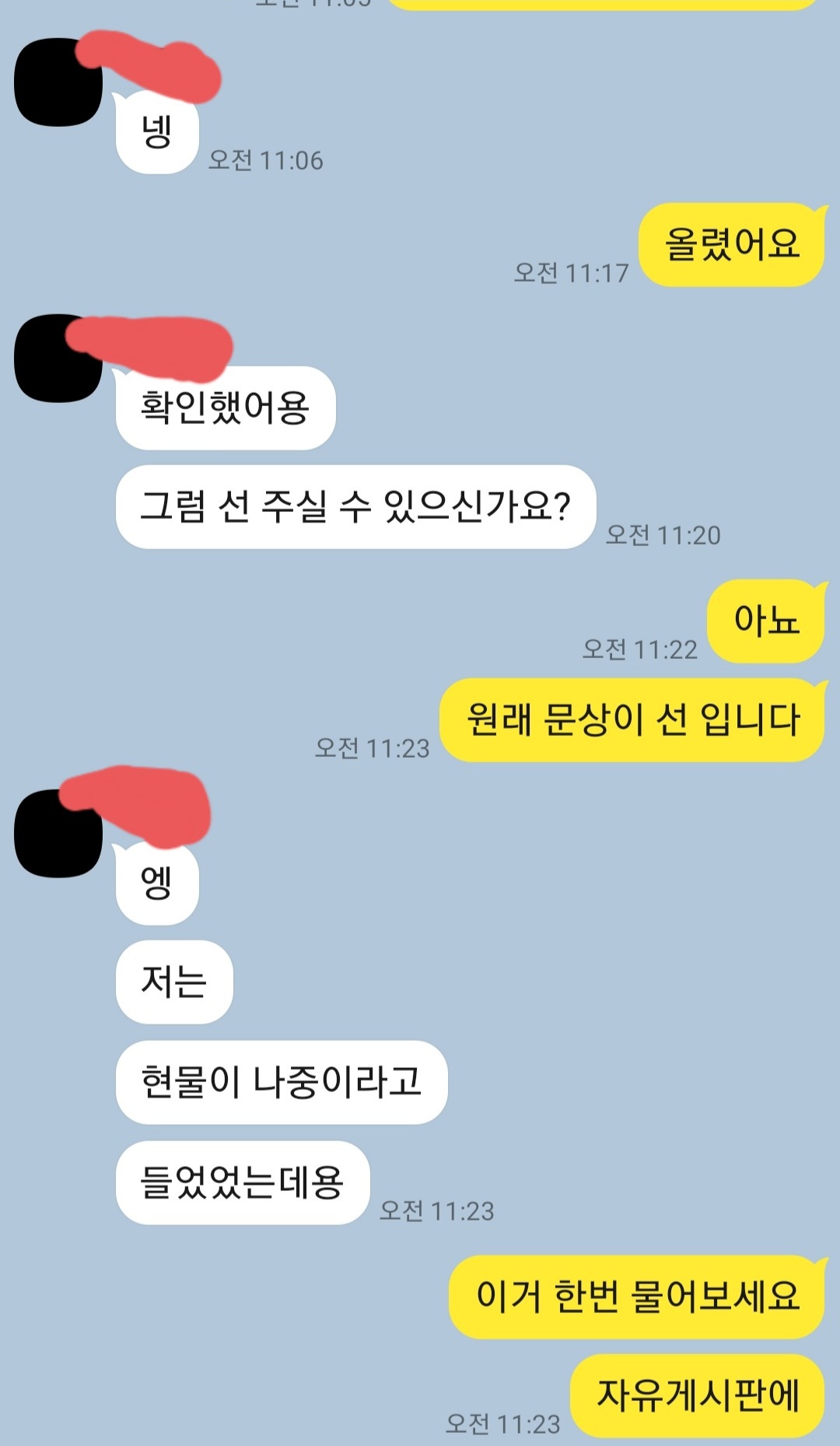
Task: Tap the yellow 올렸어요 message bubble
Action: [732, 244]
